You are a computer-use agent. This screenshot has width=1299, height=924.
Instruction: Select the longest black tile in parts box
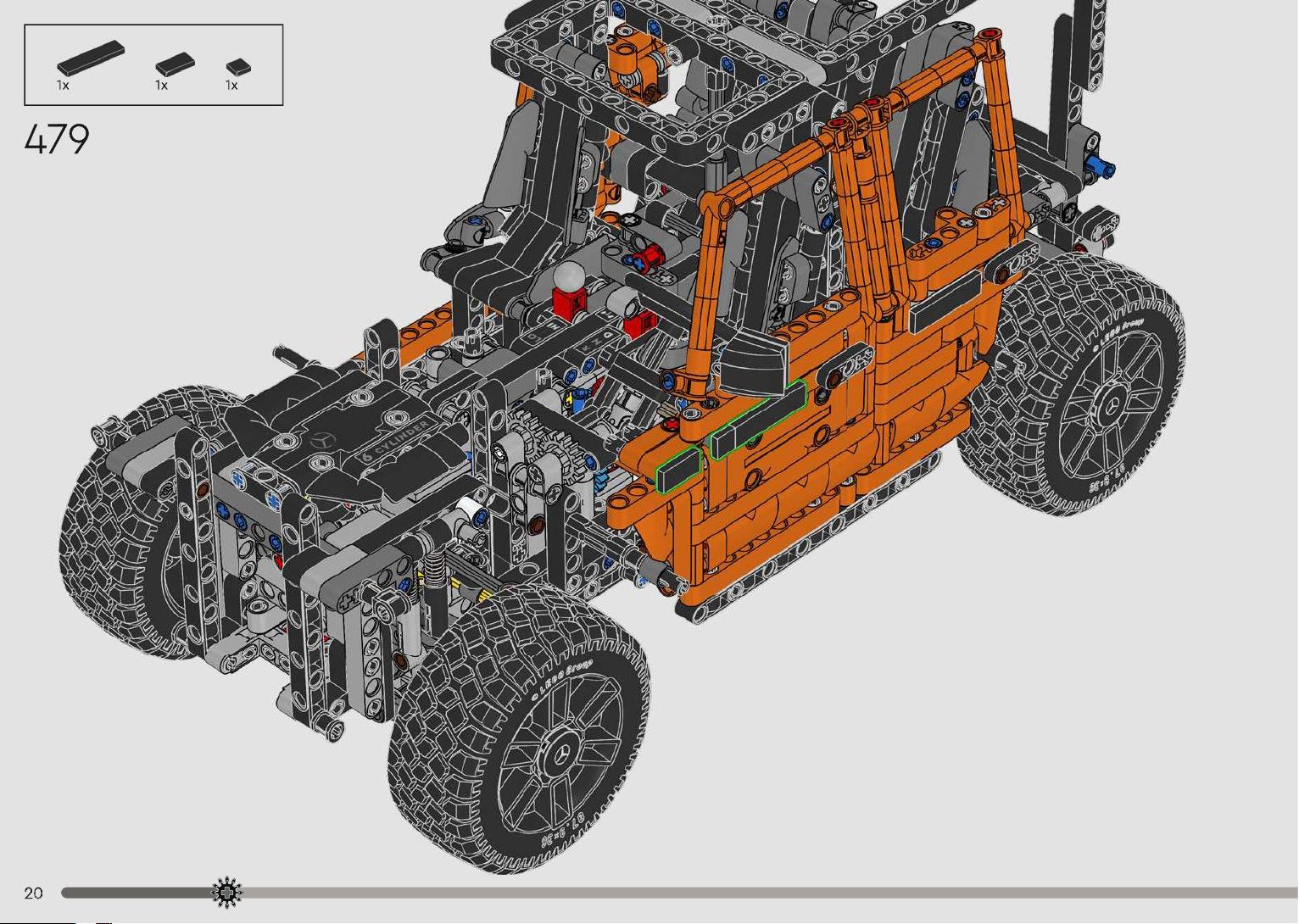pyautogui.click(x=90, y=58)
